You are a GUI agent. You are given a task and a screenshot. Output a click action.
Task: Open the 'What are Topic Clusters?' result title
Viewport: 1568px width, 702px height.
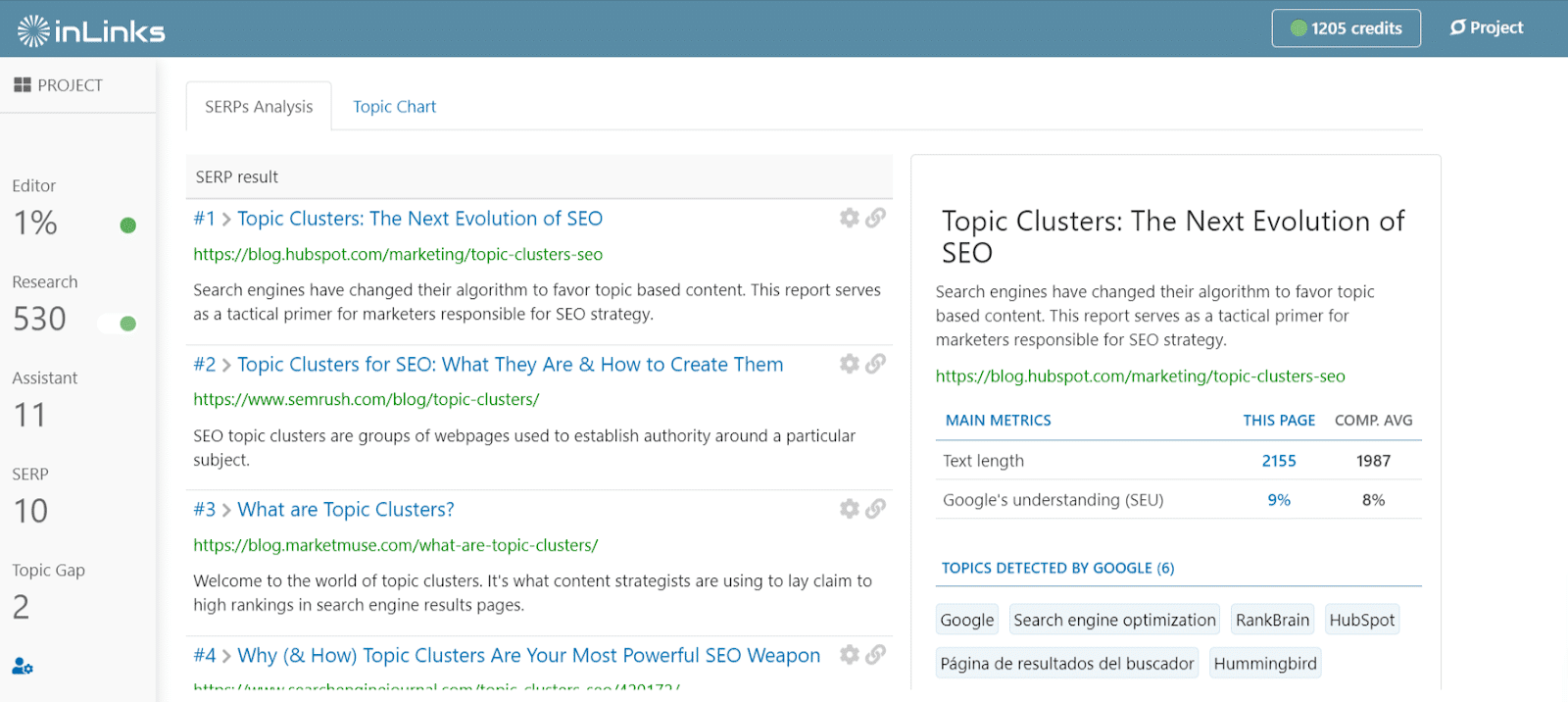pyautogui.click(x=346, y=510)
